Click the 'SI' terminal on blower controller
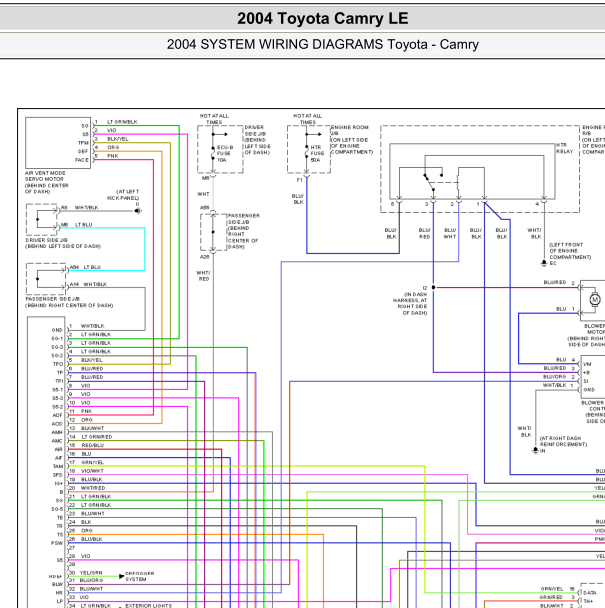Viewport: 605px width, 608px height. tap(586, 381)
